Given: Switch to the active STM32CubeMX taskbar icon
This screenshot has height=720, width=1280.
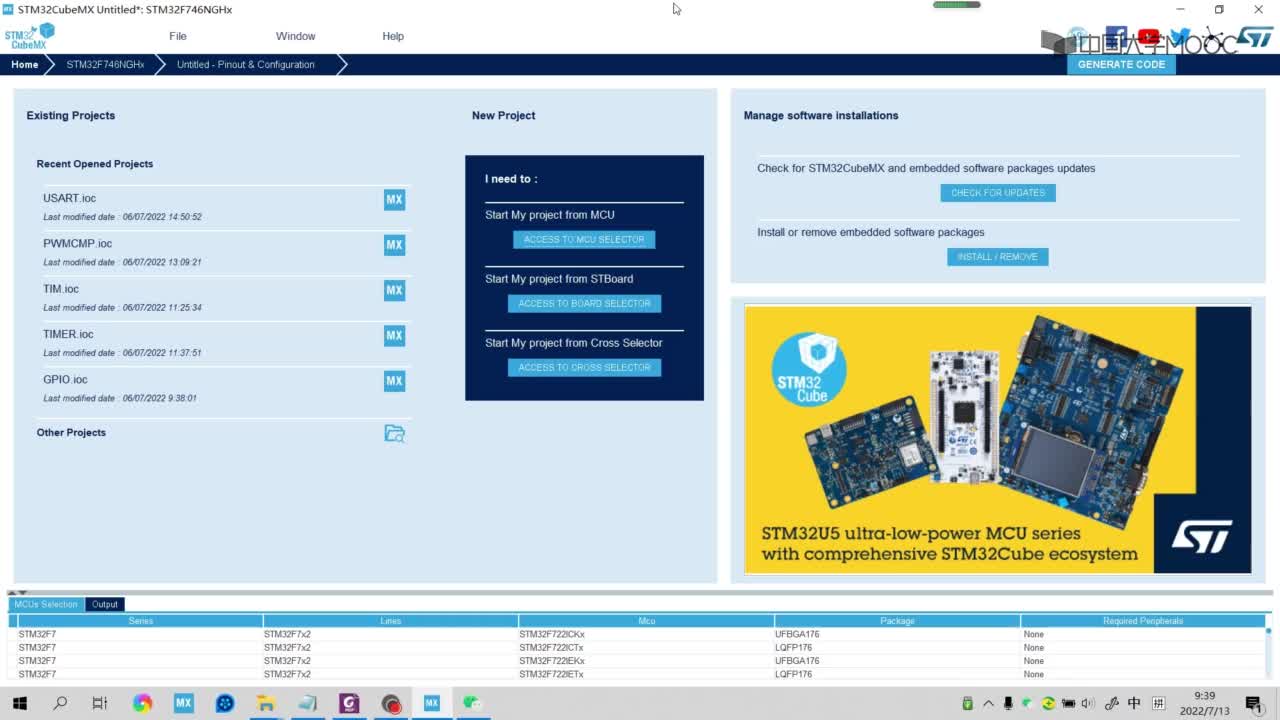Looking at the screenshot, I should point(431,703).
